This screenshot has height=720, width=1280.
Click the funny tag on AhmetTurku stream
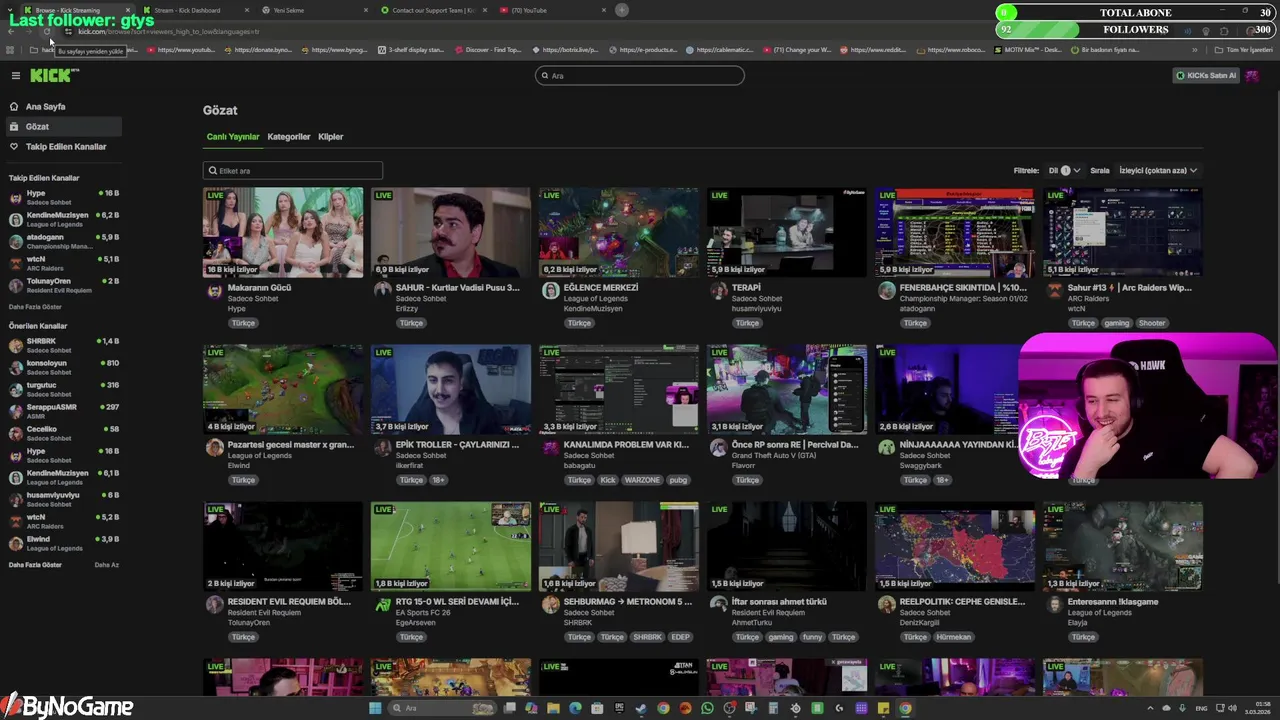click(x=812, y=637)
